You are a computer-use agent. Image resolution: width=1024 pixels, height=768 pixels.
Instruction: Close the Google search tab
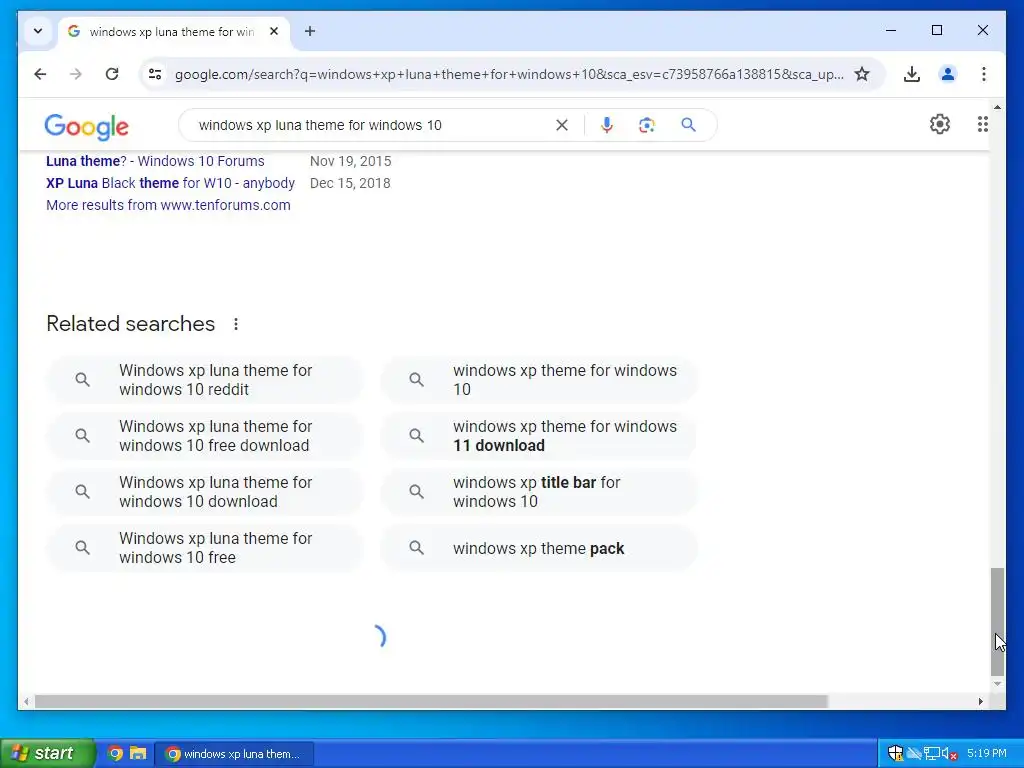[x=274, y=31]
